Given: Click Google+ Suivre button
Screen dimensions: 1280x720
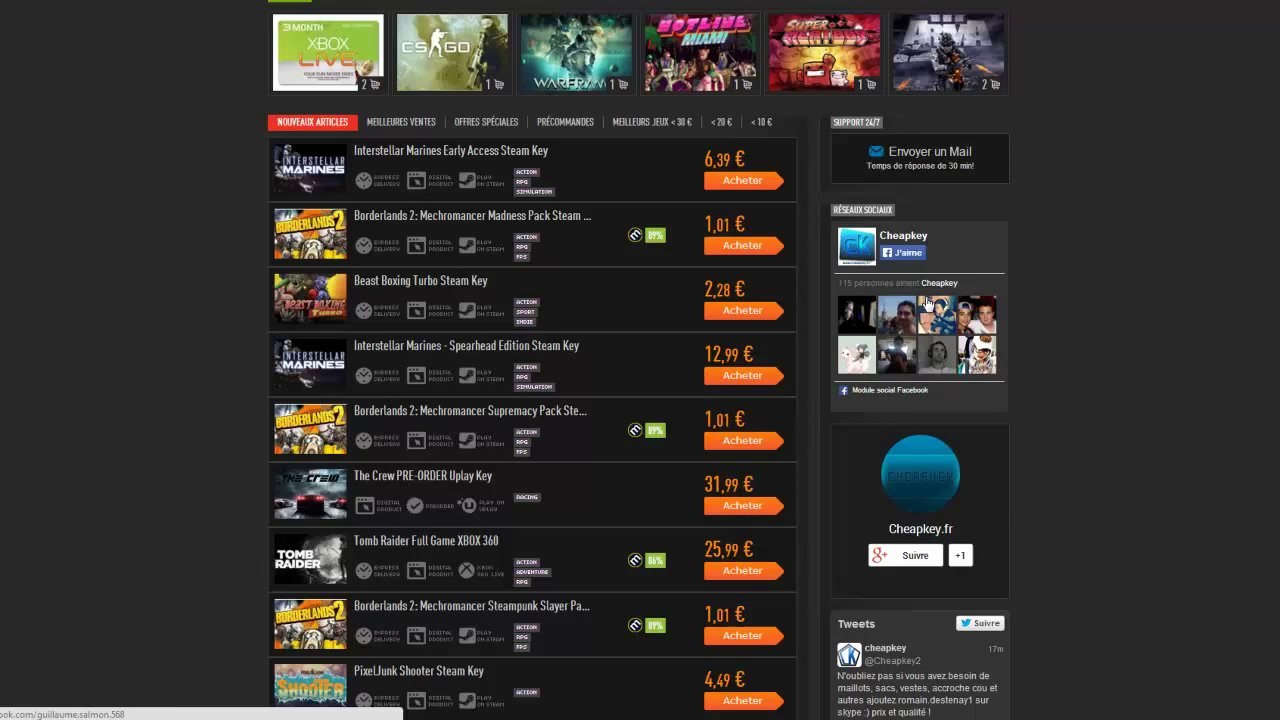Looking at the screenshot, I should click(x=905, y=555).
